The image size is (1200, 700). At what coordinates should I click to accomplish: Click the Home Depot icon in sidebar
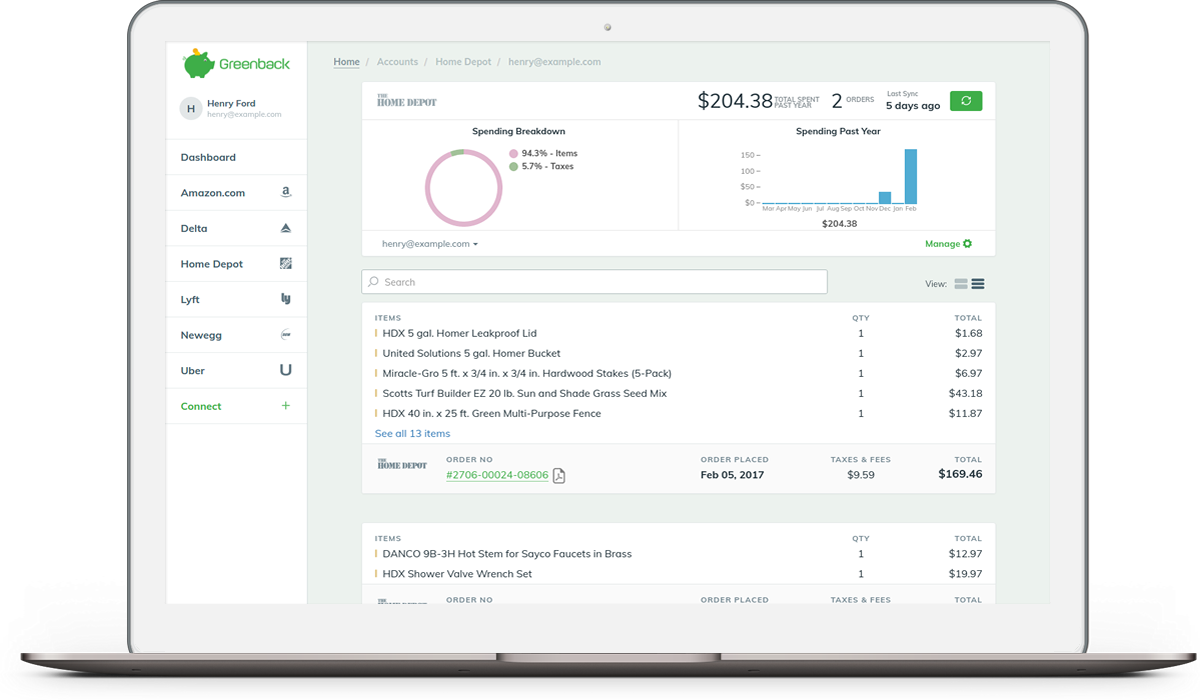point(286,264)
